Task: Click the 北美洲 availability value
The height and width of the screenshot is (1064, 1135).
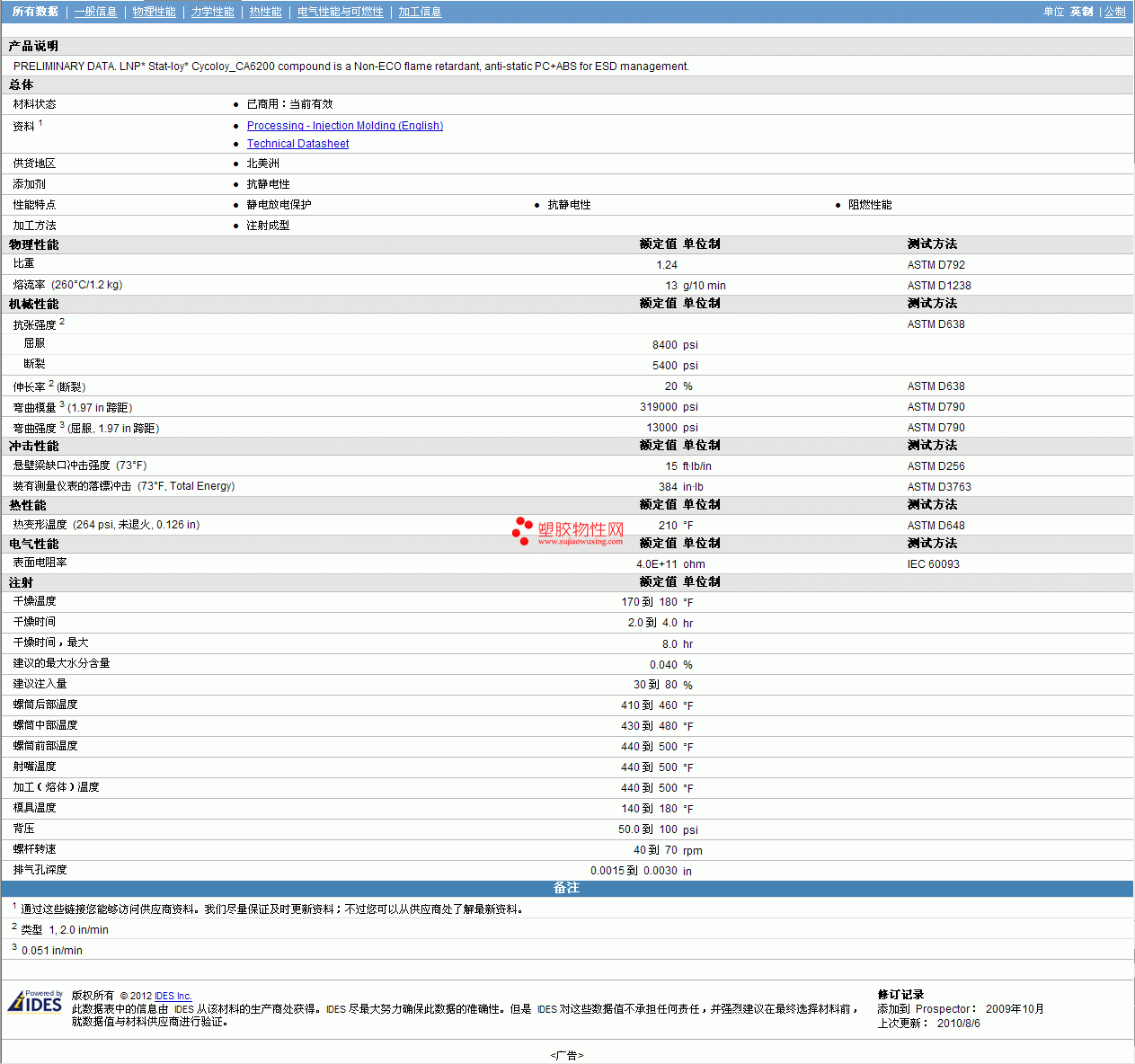Action: click(x=263, y=164)
